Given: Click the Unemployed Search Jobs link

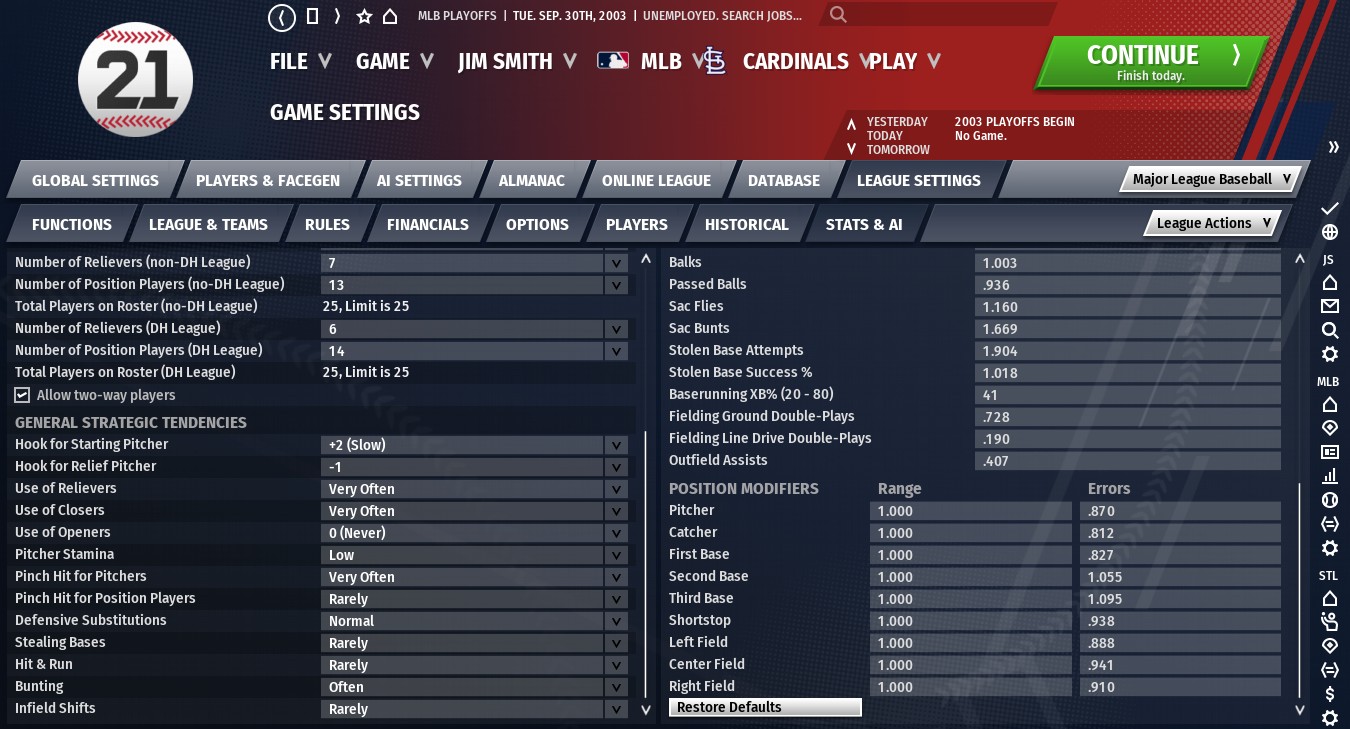Looking at the screenshot, I should tap(722, 16).
